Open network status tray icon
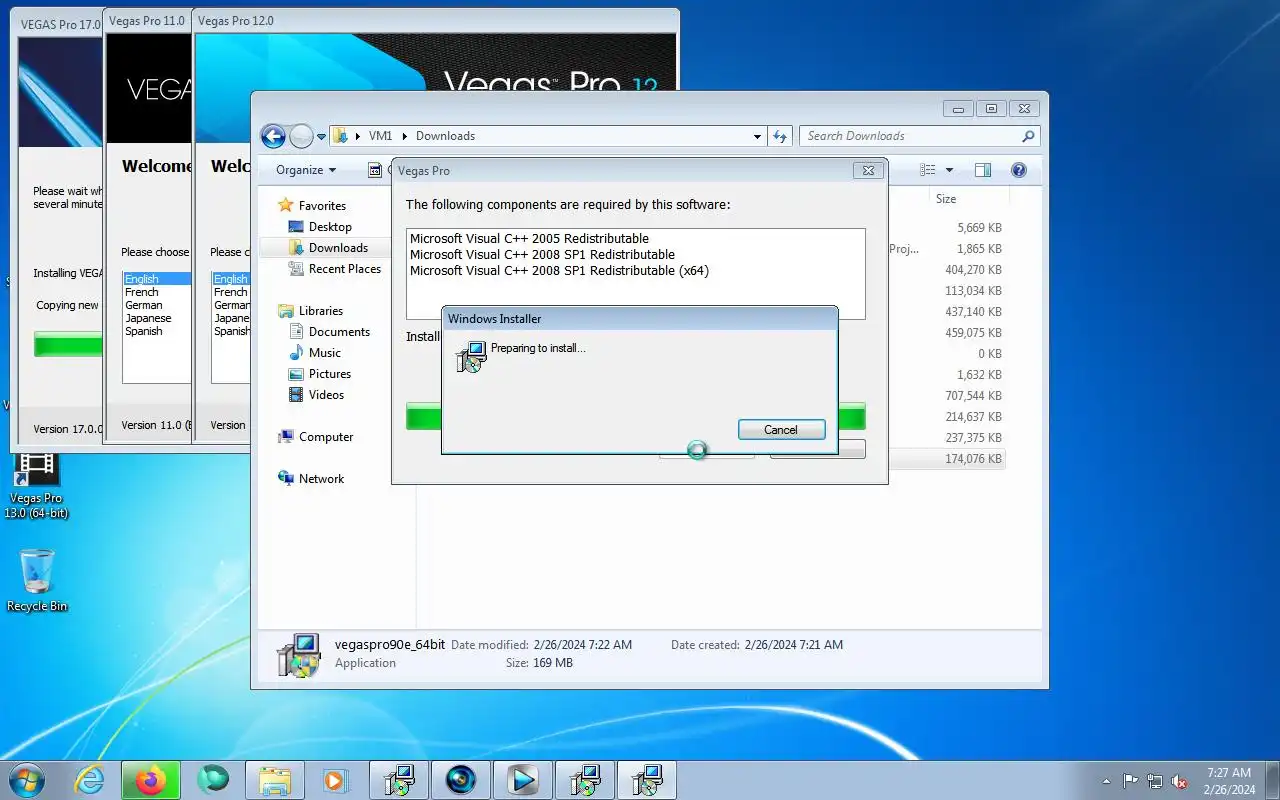Viewport: 1280px width, 800px height. [1155, 781]
